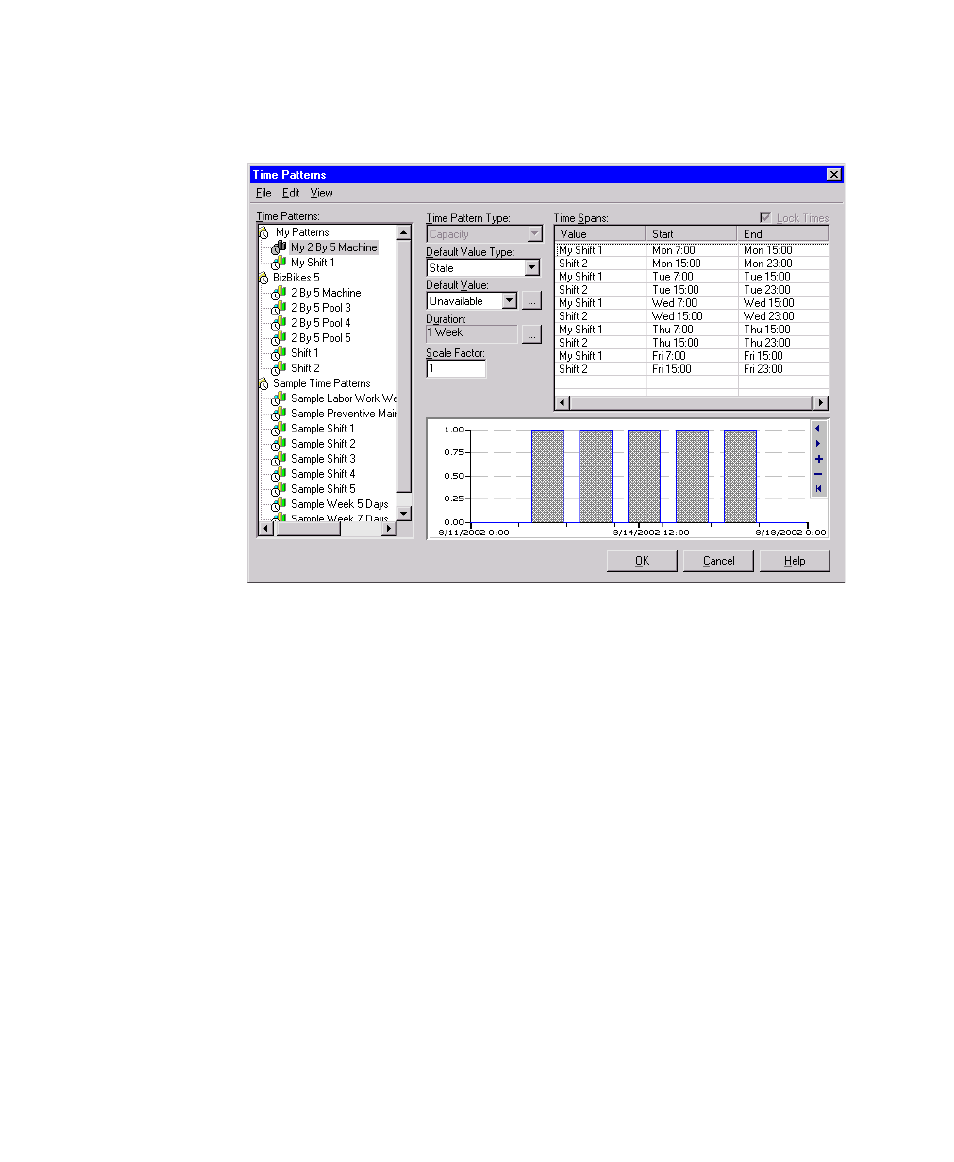Select Sample Shift 2 in tree
Viewport: 954px width, 1162px height.
[323, 445]
